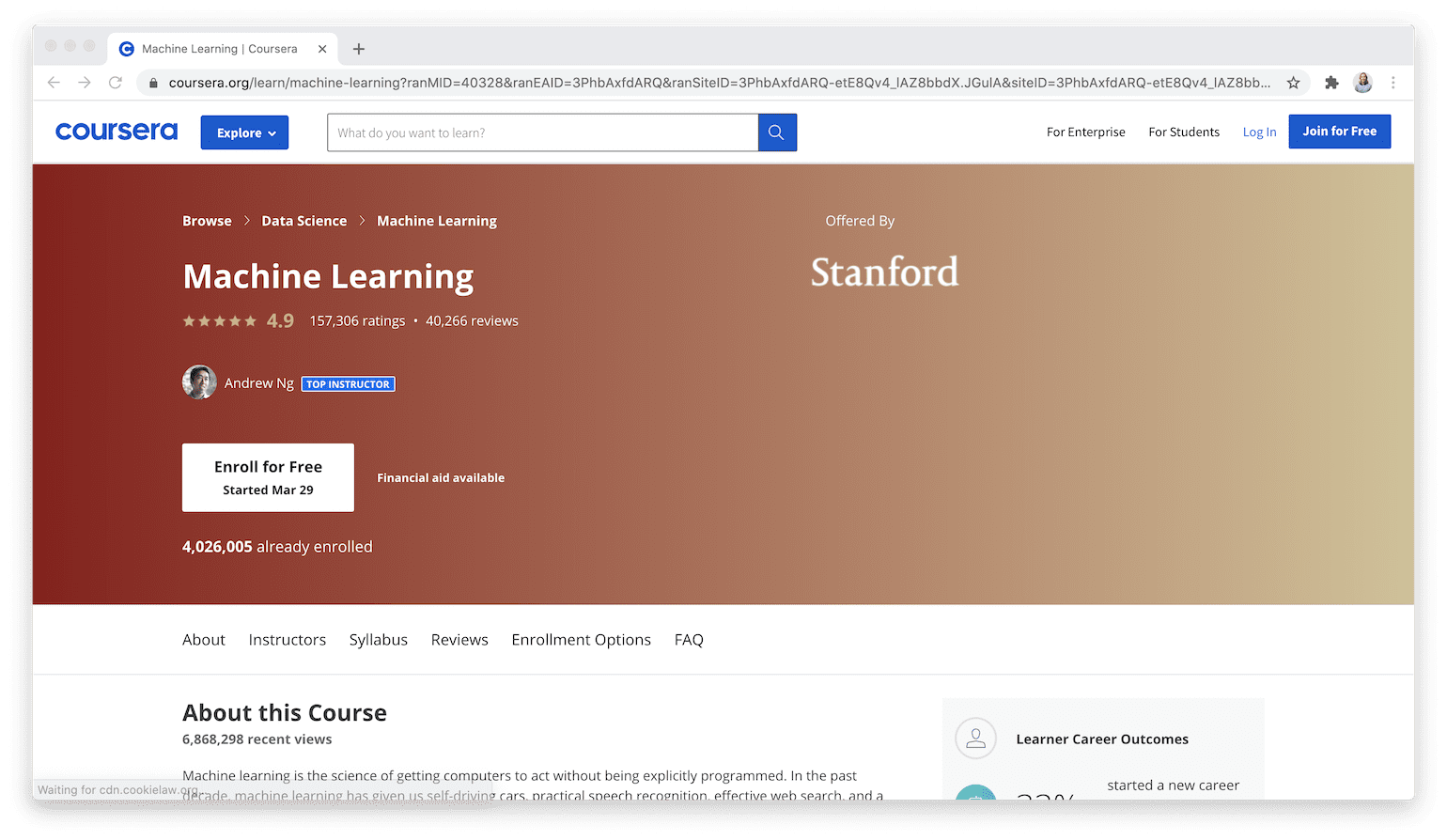Viewport: 1447px width, 840px height.
Task: Click the search magnifying glass icon
Action: (776, 132)
